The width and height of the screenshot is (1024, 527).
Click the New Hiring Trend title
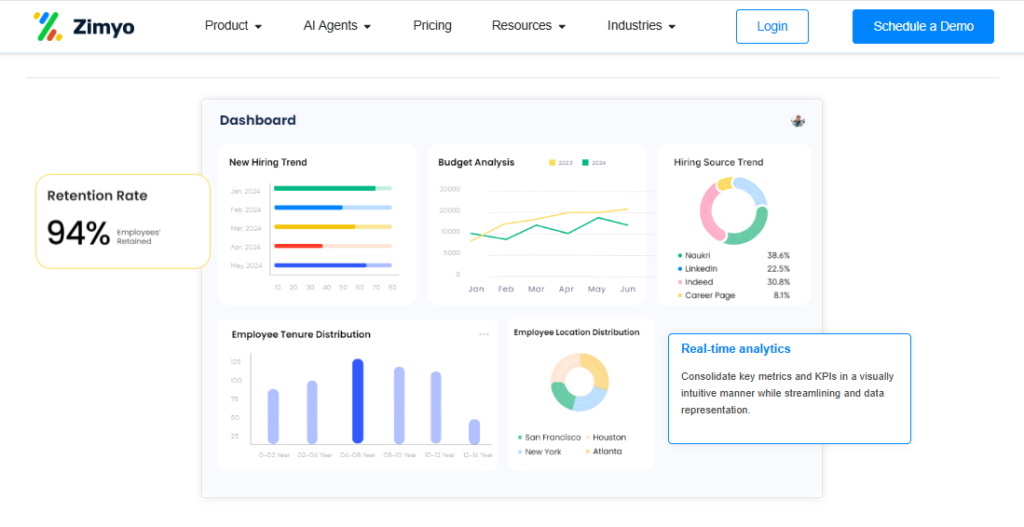268,163
